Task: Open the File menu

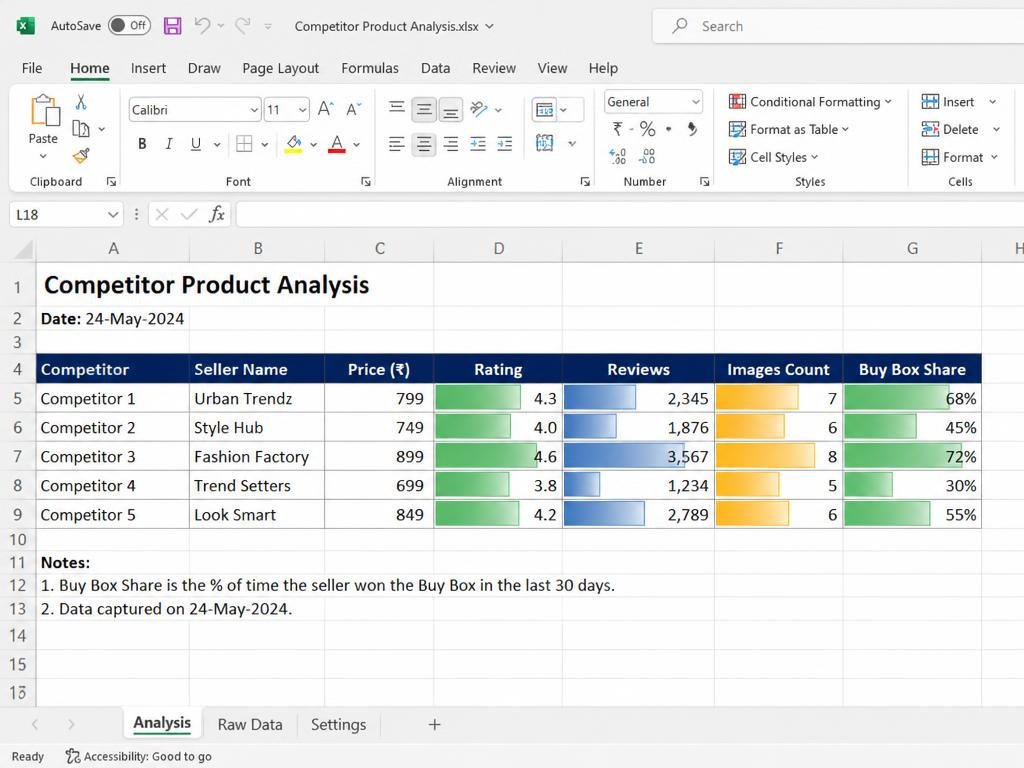Action: (x=31, y=68)
